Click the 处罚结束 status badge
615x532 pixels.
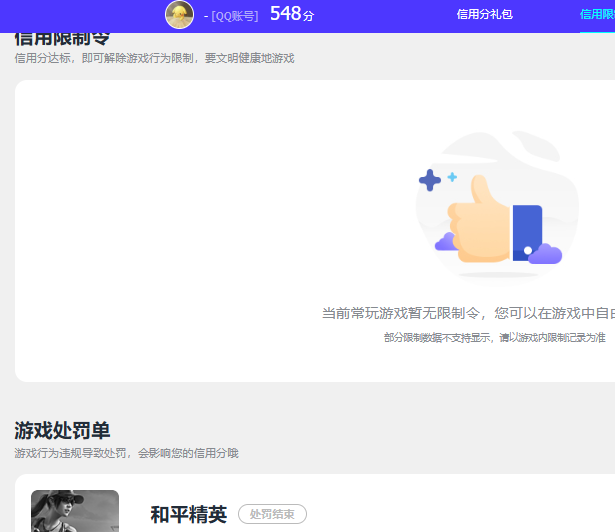pos(272,514)
